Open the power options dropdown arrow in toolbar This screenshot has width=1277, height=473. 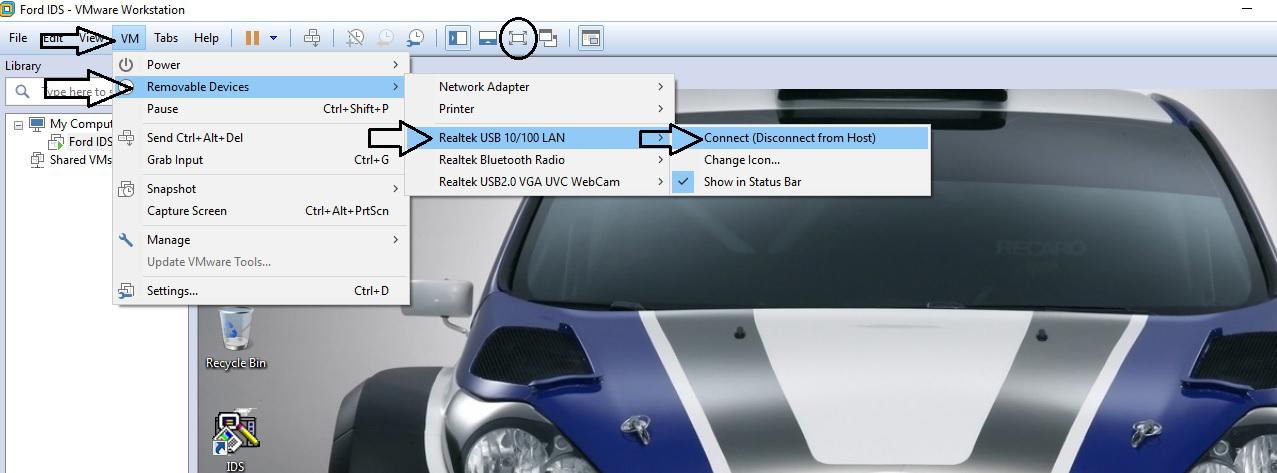click(x=273, y=38)
